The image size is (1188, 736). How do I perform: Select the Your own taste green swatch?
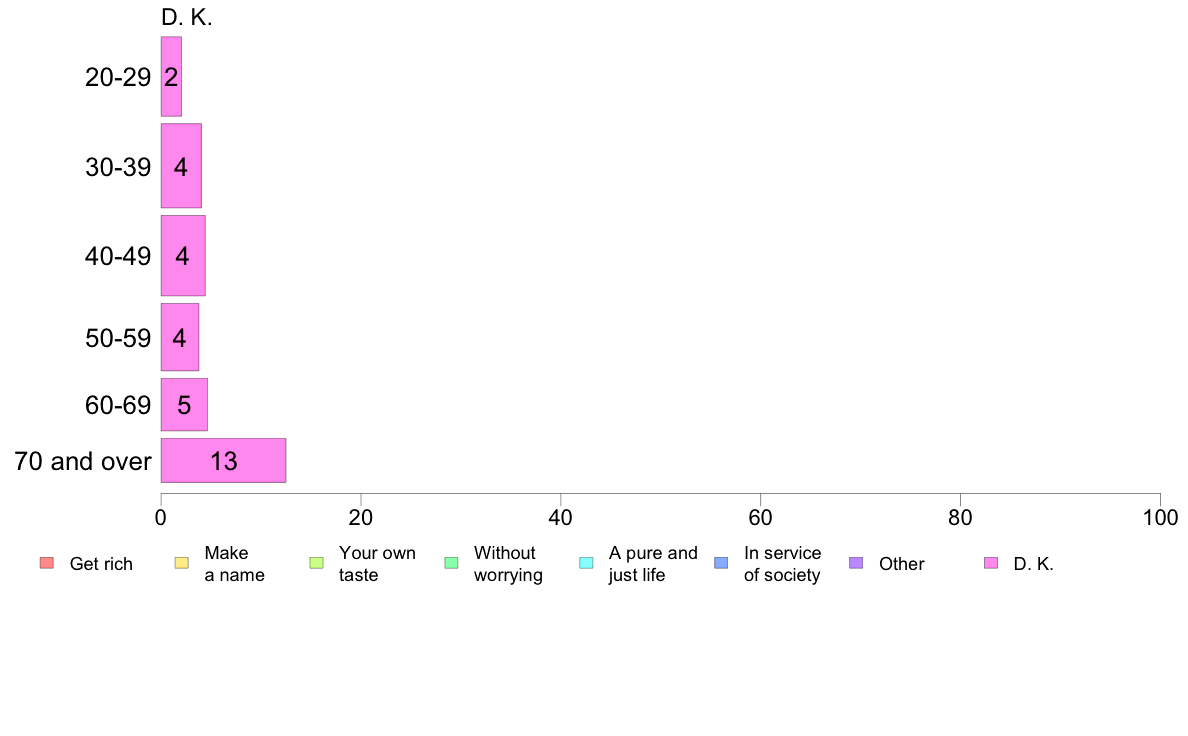tap(317, 562)
